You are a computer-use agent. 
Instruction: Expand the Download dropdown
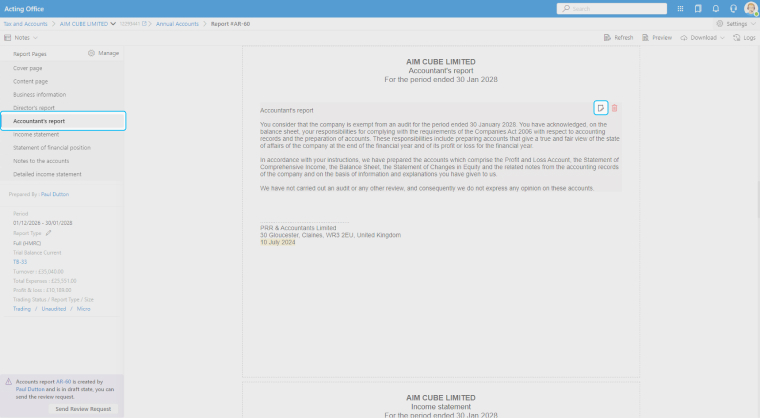(703, 37)
